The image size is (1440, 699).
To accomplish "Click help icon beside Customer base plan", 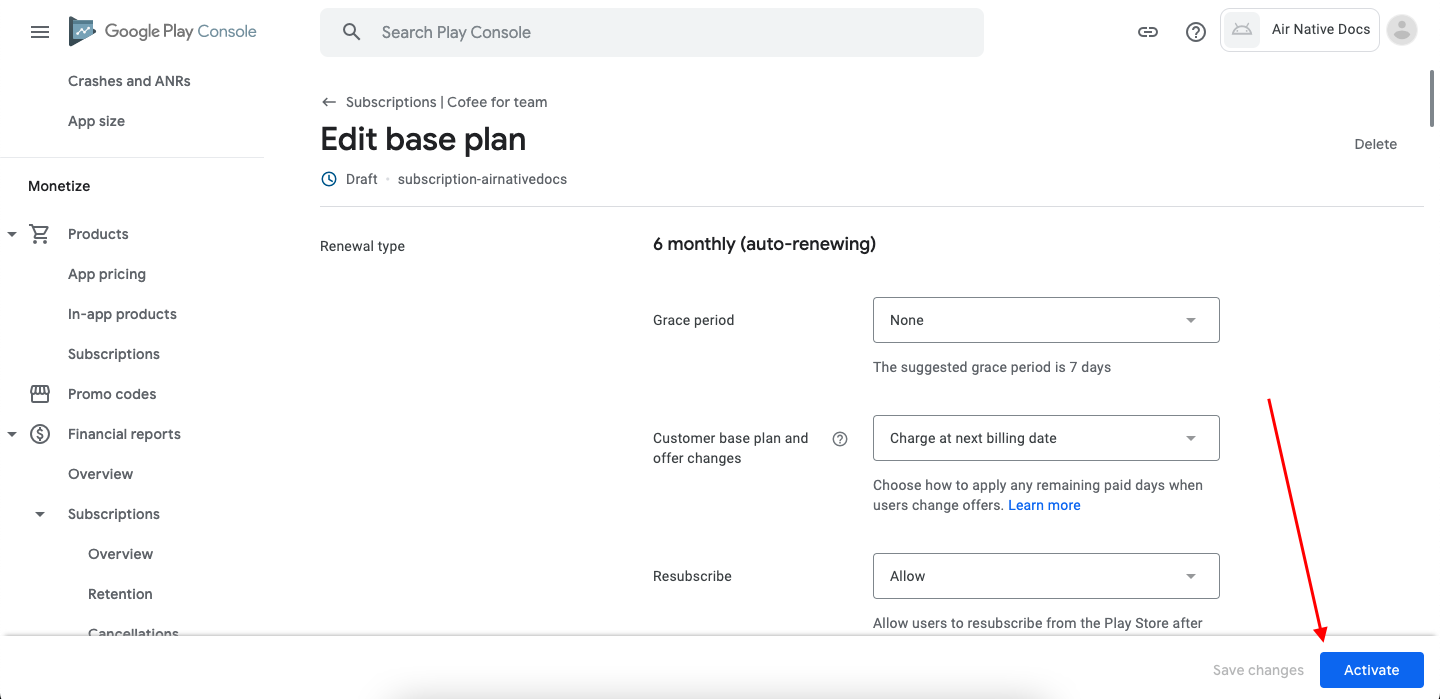I will point(840,438).
